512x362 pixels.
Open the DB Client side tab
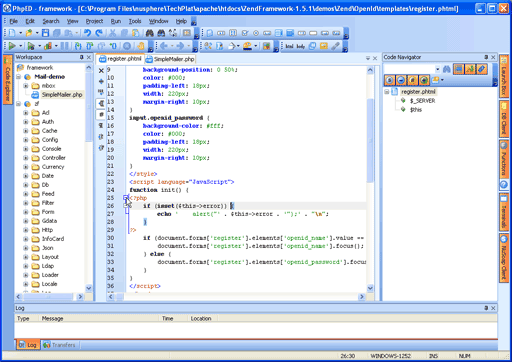click(504, 119)
